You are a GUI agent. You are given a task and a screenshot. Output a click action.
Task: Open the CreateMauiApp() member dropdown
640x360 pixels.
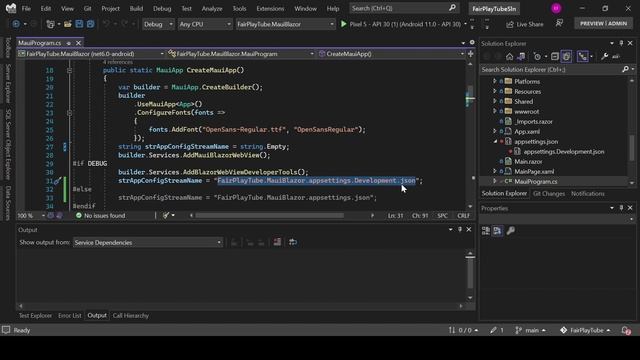391,54
